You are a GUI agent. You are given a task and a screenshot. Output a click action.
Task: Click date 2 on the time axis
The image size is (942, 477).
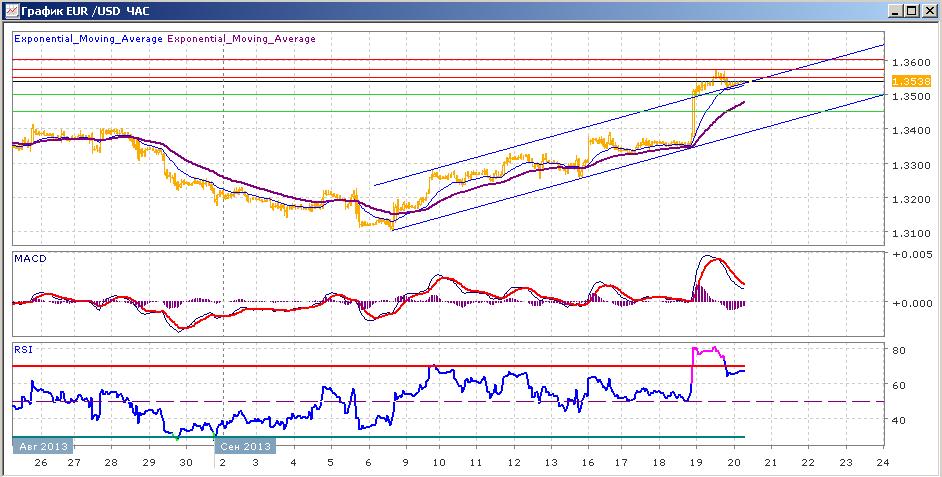tap(224, 463)
